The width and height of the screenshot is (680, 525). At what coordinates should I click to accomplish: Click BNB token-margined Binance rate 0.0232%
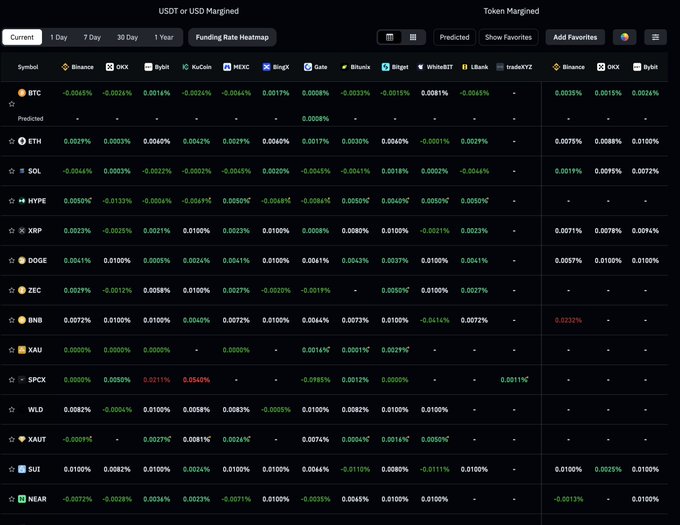pyautogui.click(x=569, y=320)
